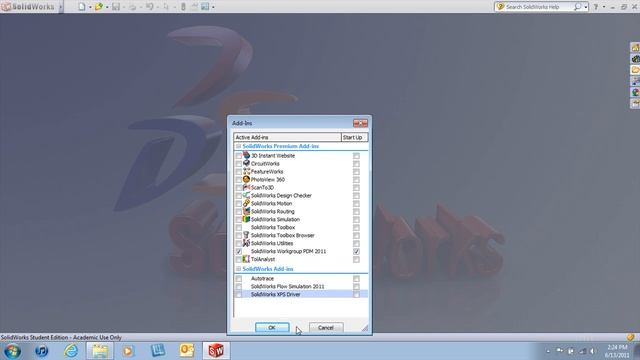
Task: Click the SolidWorks Utilities add-in icon
Action: (x=246, y=243)
